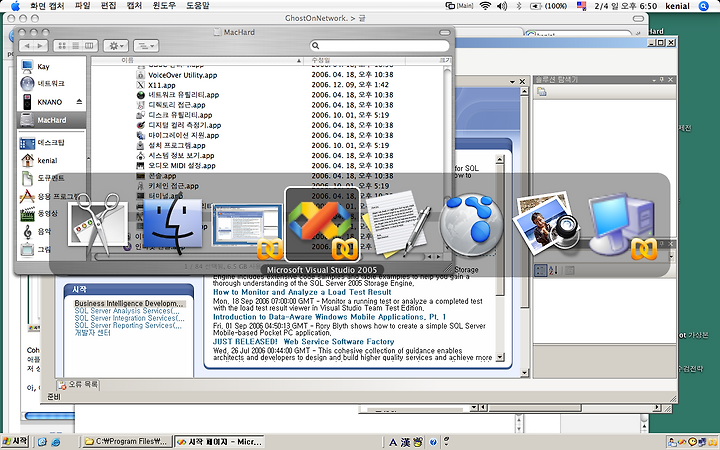The height and width of the screenshot is (450, 720).
Task: Select VoiceOver Utility.app in the file list
Action: (182, 75)
